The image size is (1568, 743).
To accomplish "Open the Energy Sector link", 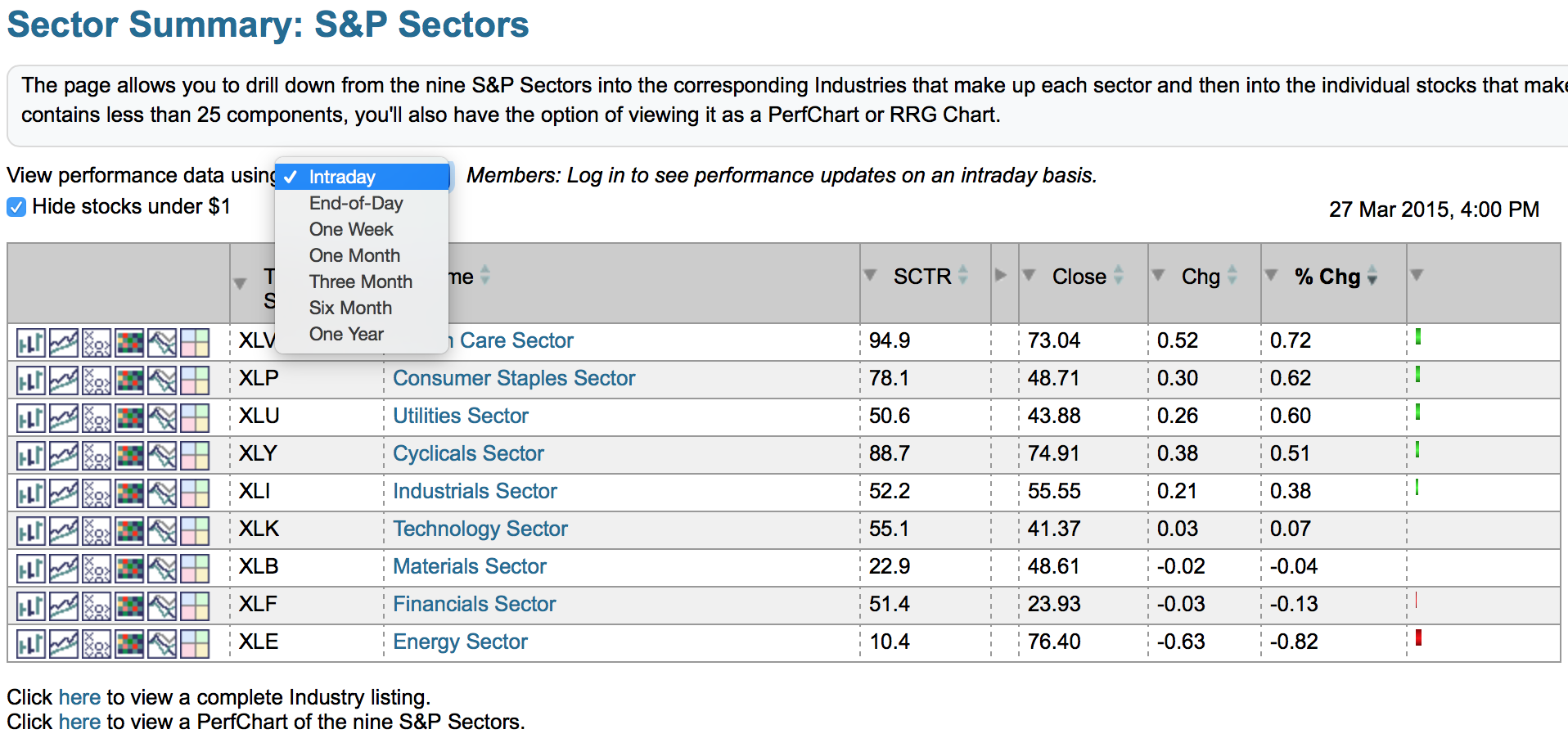I will [x=460, y=642].
